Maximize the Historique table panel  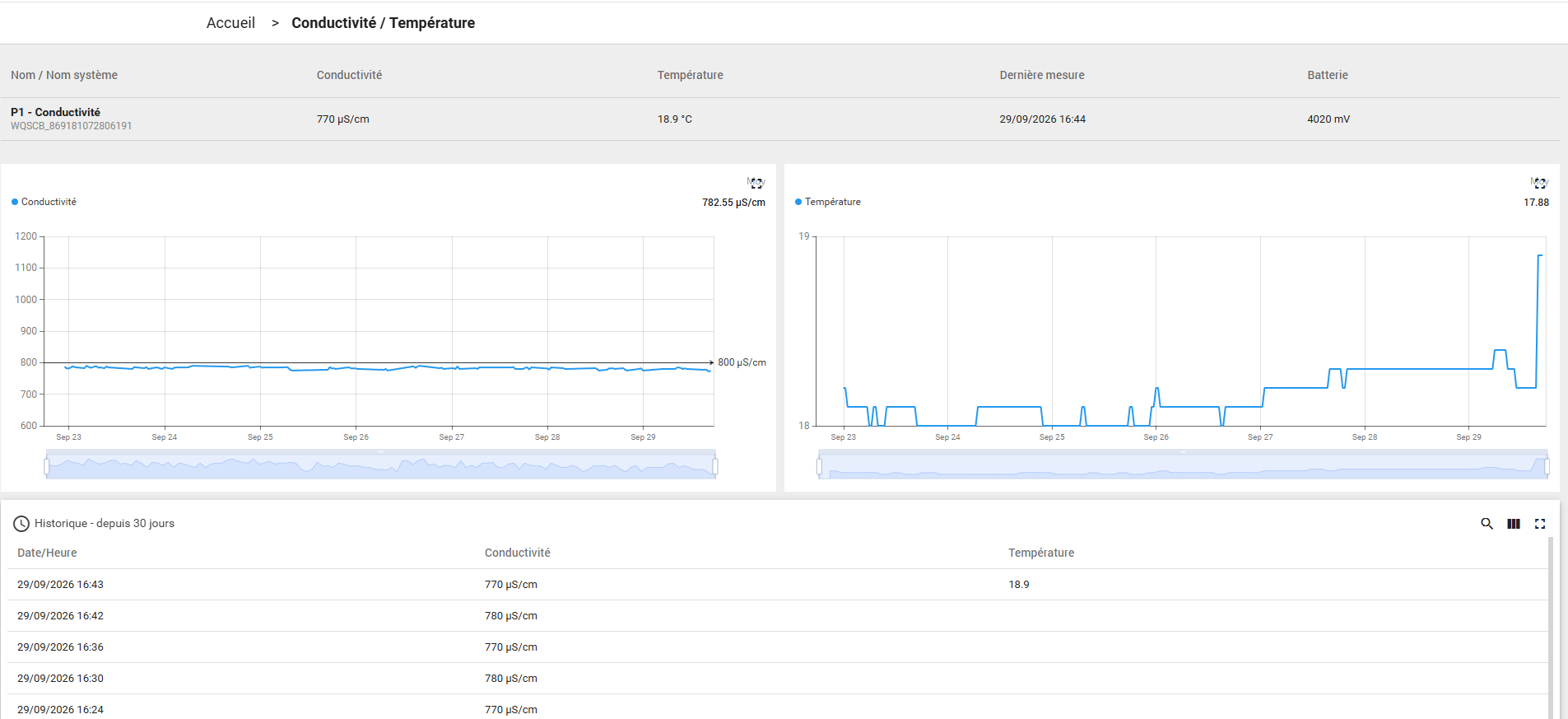(1540, 524)
